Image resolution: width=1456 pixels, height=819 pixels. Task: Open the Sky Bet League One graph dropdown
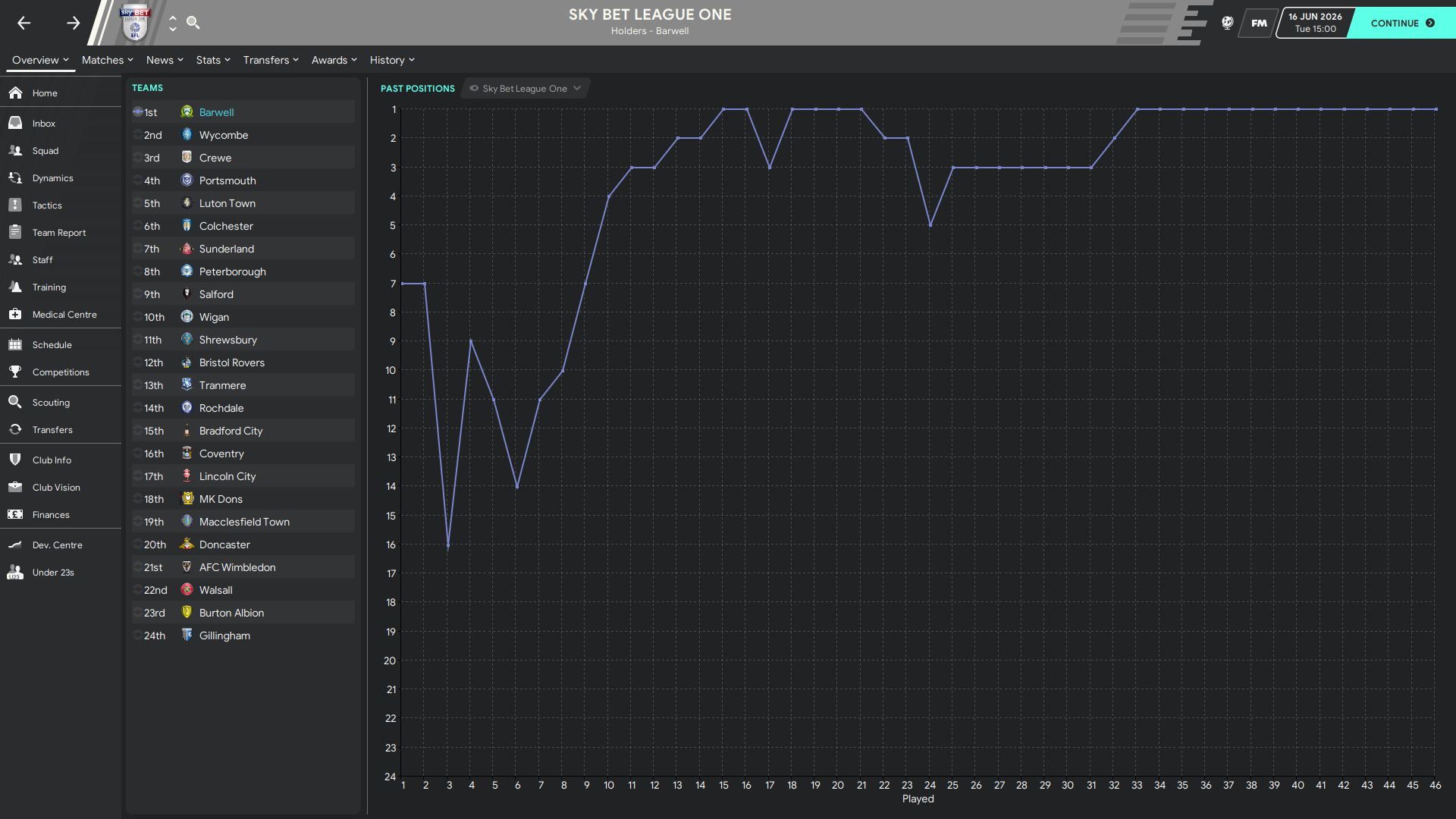[x=526, y=89]
